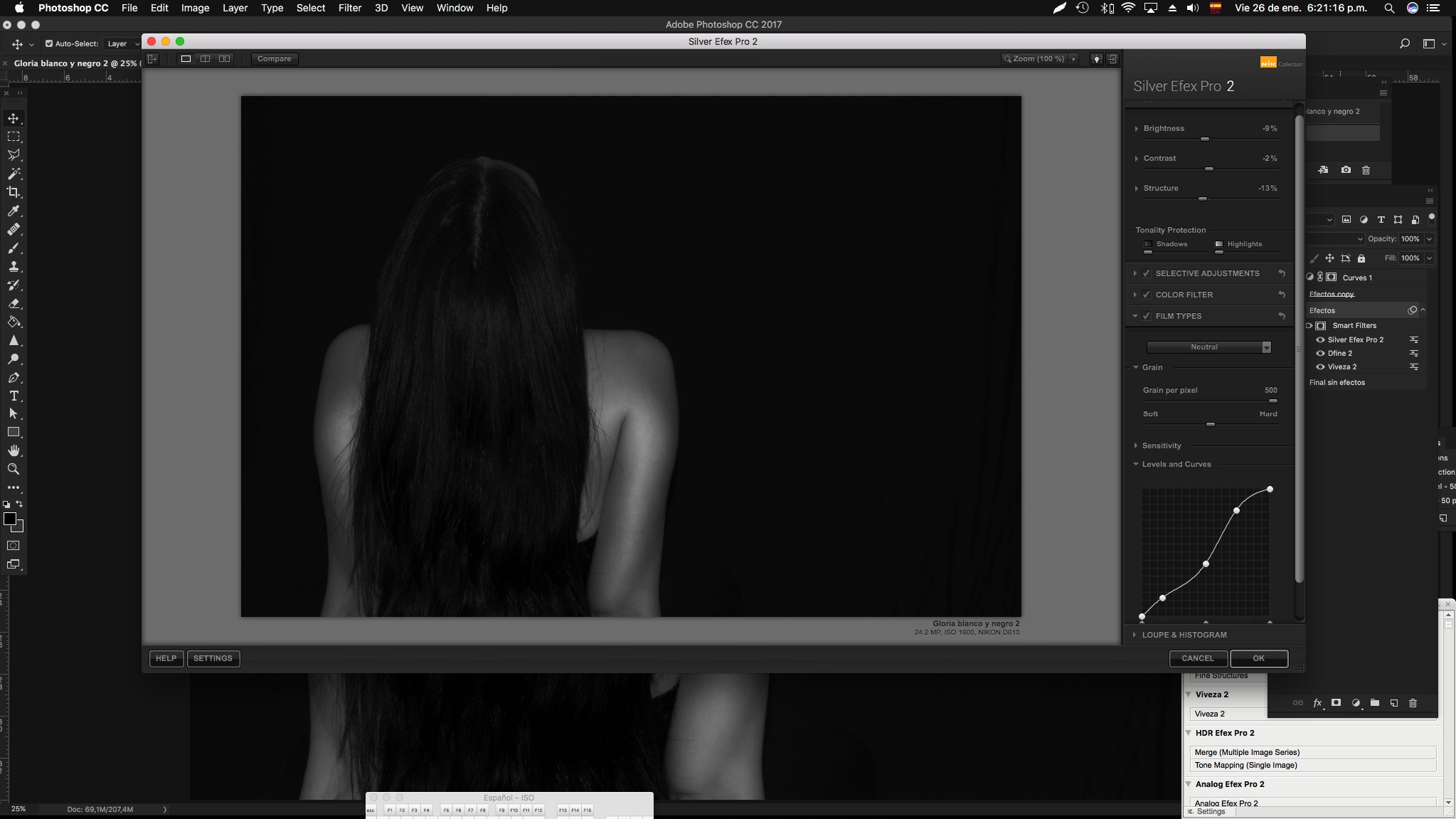The image size is (1456, 819).
Task: Click Tone Mapping (Single Image) button
Action: click(1312, 765)
